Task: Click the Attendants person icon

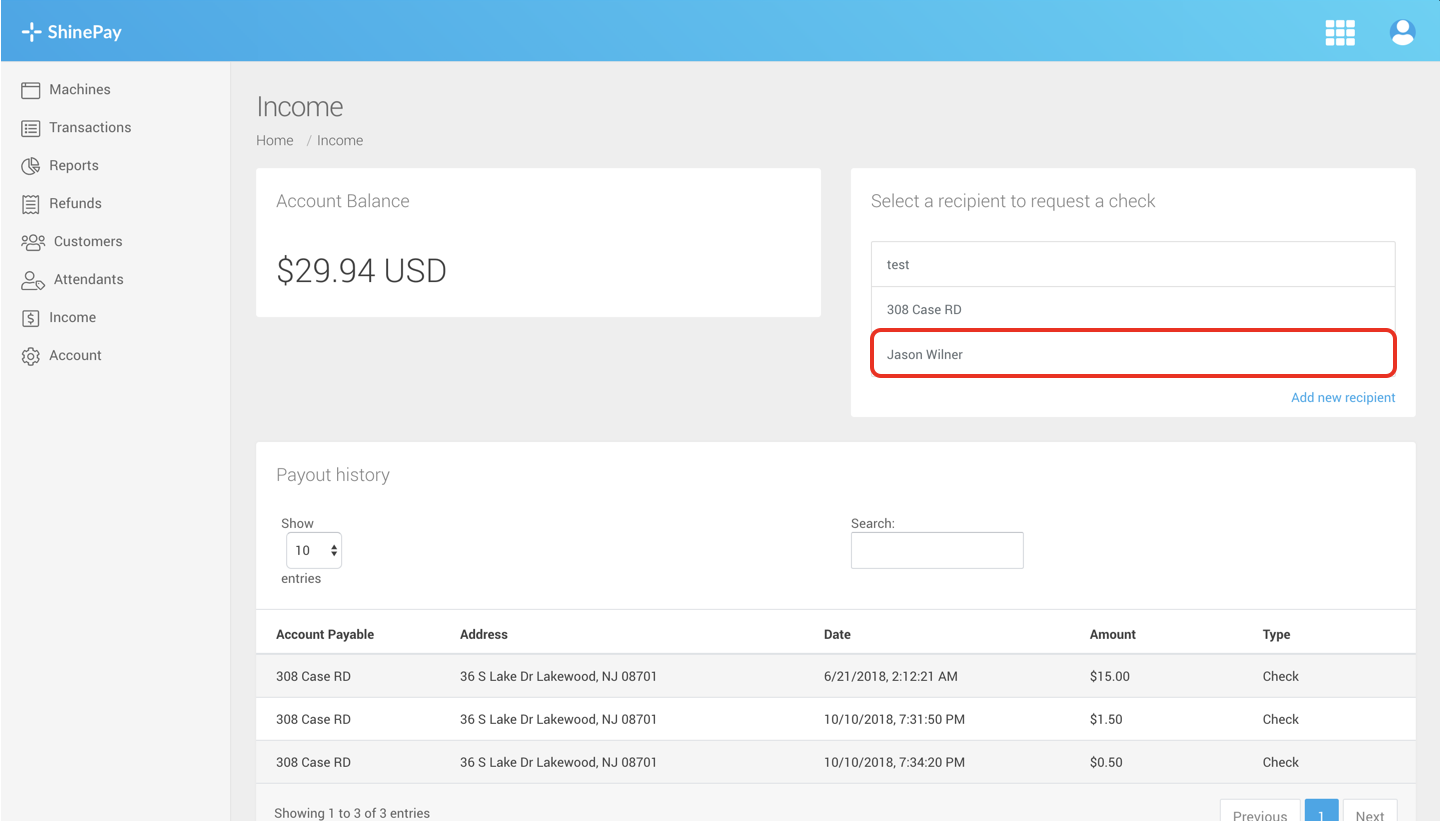Action: point(33,280)
